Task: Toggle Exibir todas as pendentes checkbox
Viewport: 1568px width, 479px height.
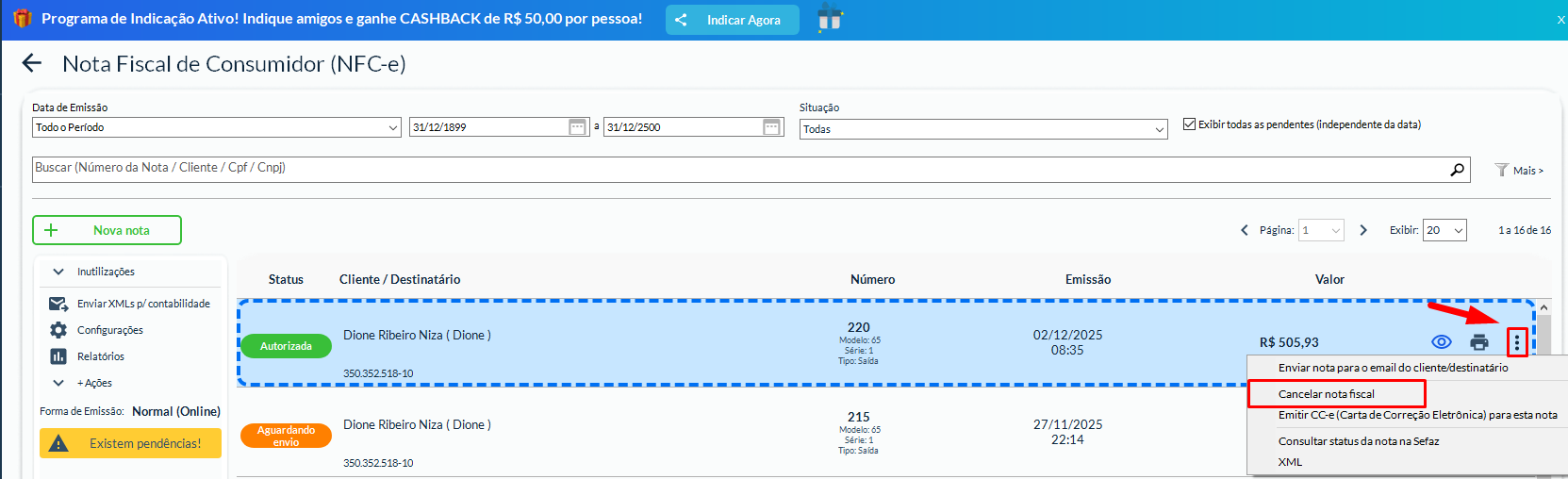Action: click(1189, 124)
